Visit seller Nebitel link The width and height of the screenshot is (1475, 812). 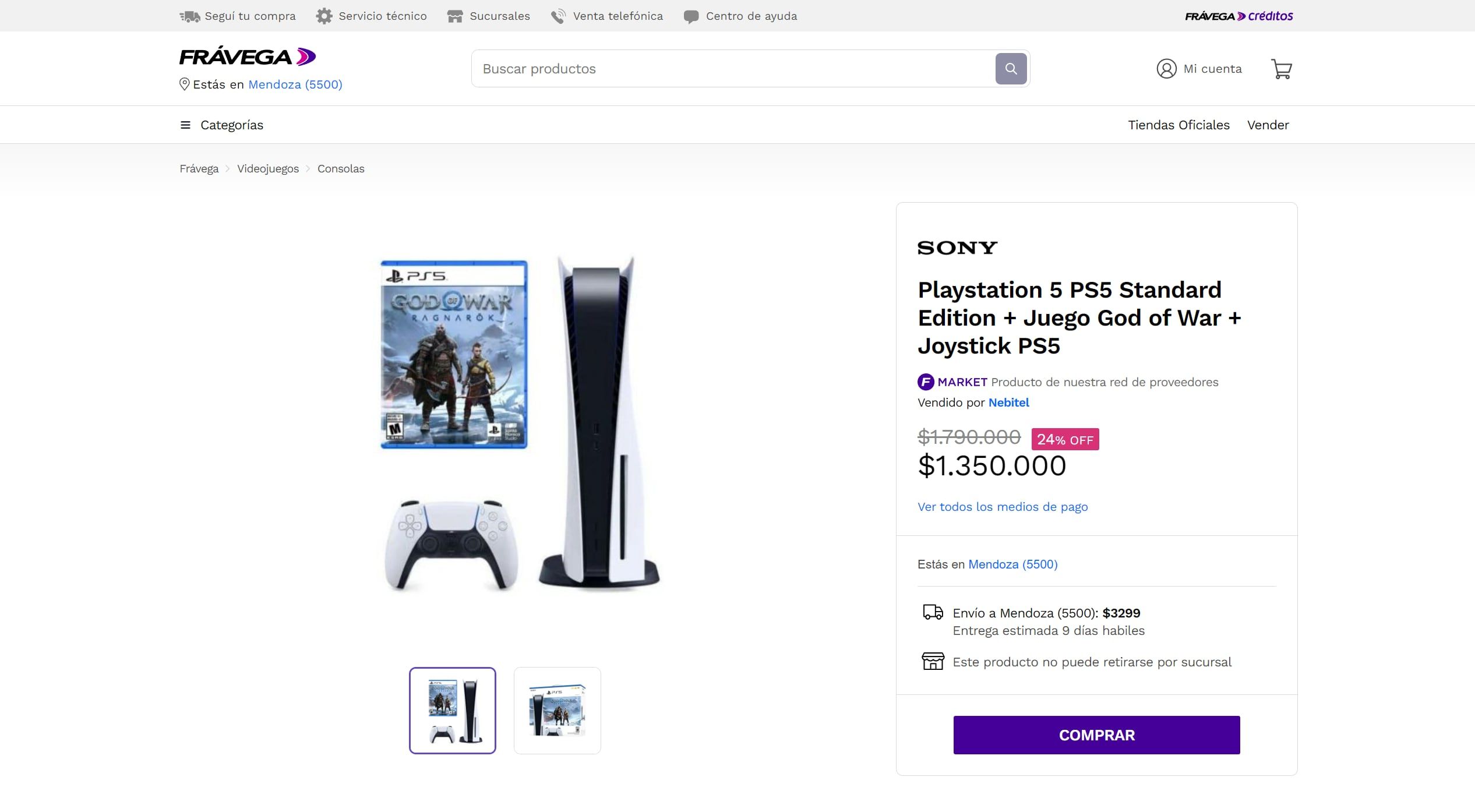(x=1008, y=403)
